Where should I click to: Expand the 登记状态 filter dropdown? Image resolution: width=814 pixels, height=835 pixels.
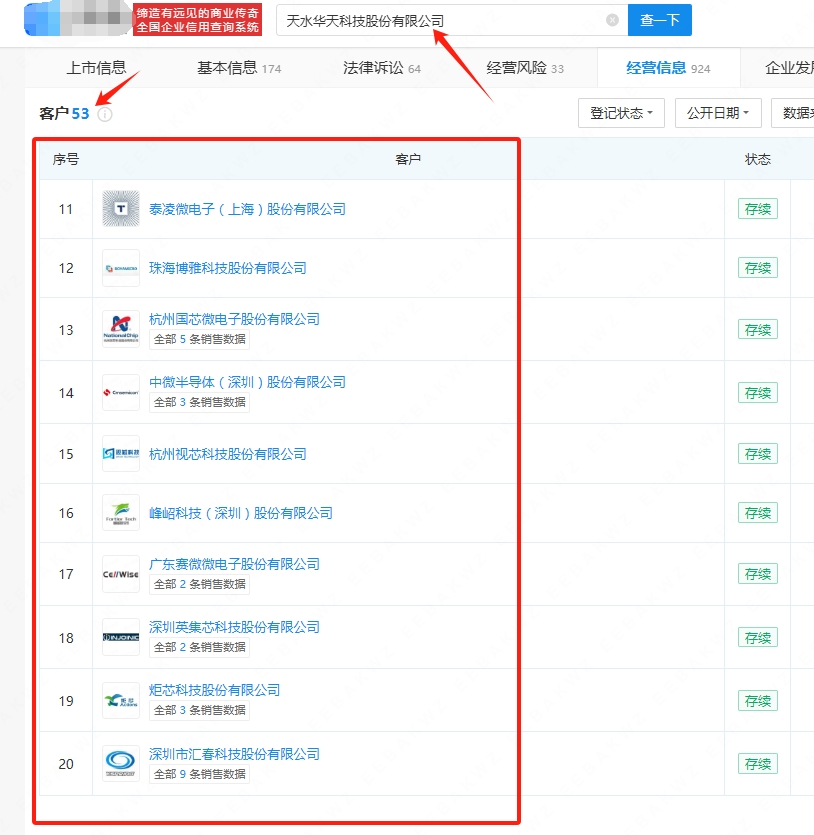[621, 113]
